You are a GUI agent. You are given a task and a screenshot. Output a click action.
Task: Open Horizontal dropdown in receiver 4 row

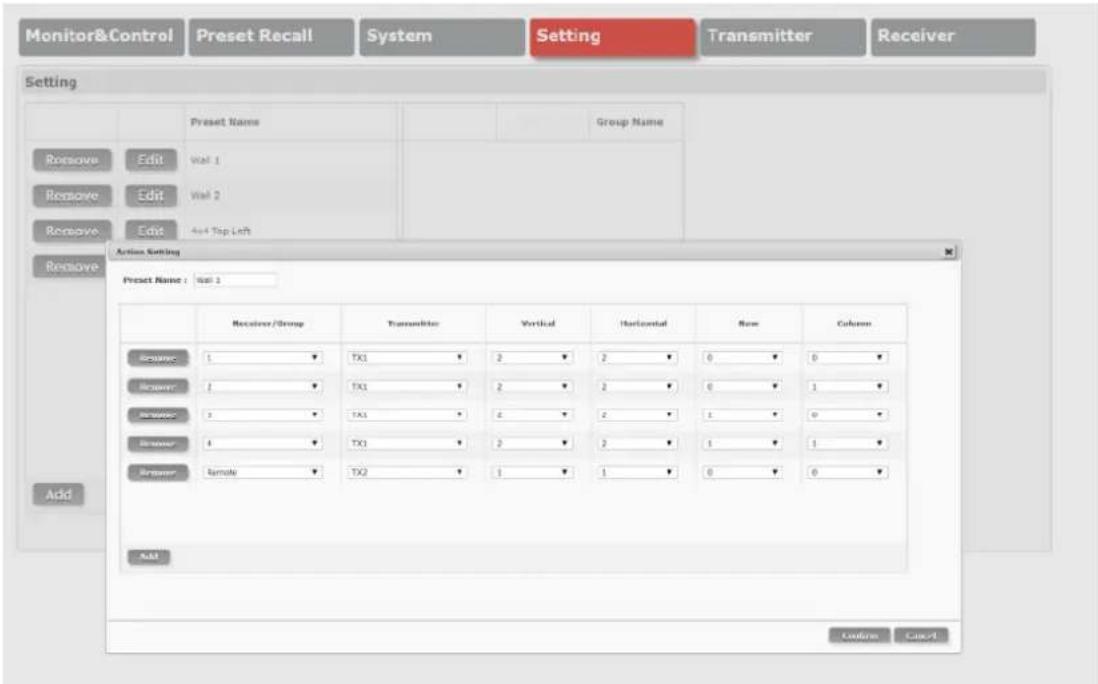(x=638, y=443)
